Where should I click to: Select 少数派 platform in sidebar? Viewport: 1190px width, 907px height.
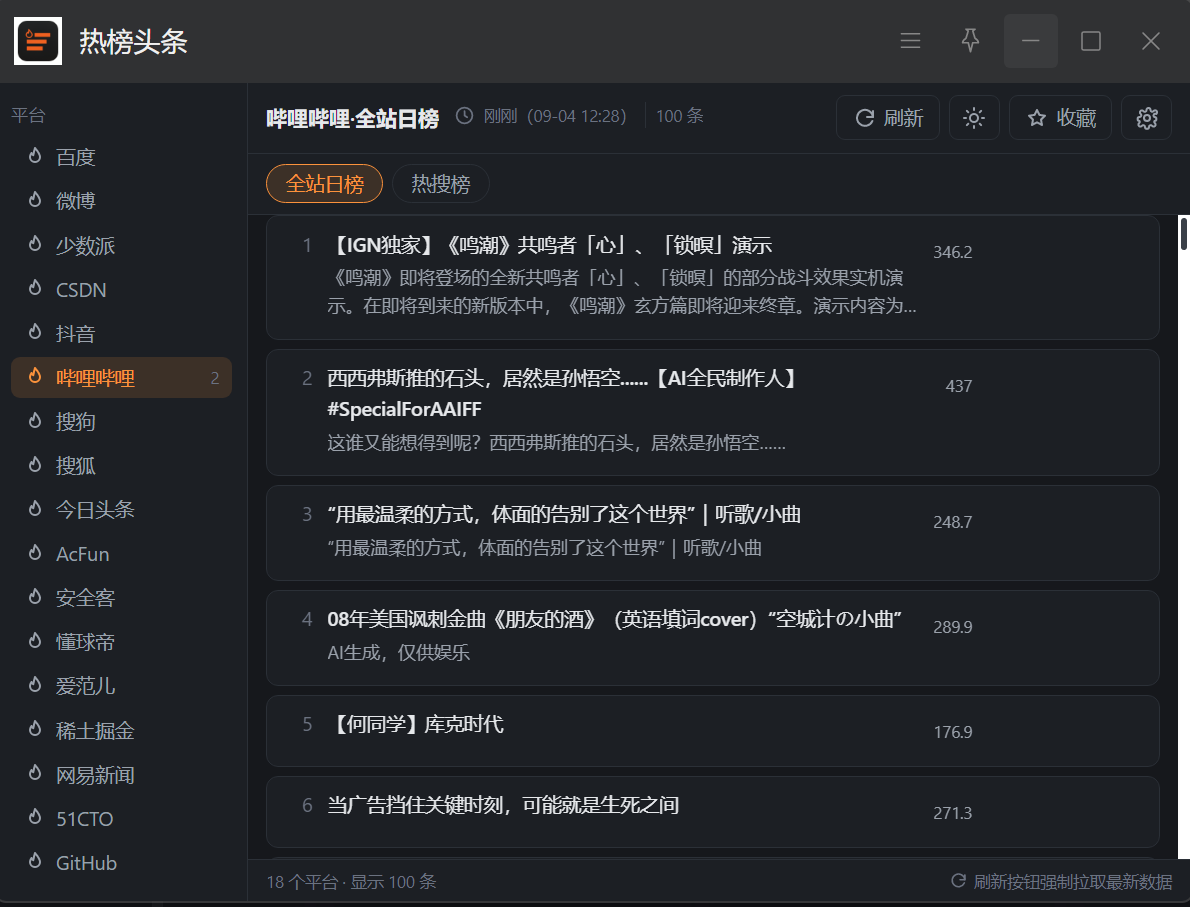click(121, 245)
